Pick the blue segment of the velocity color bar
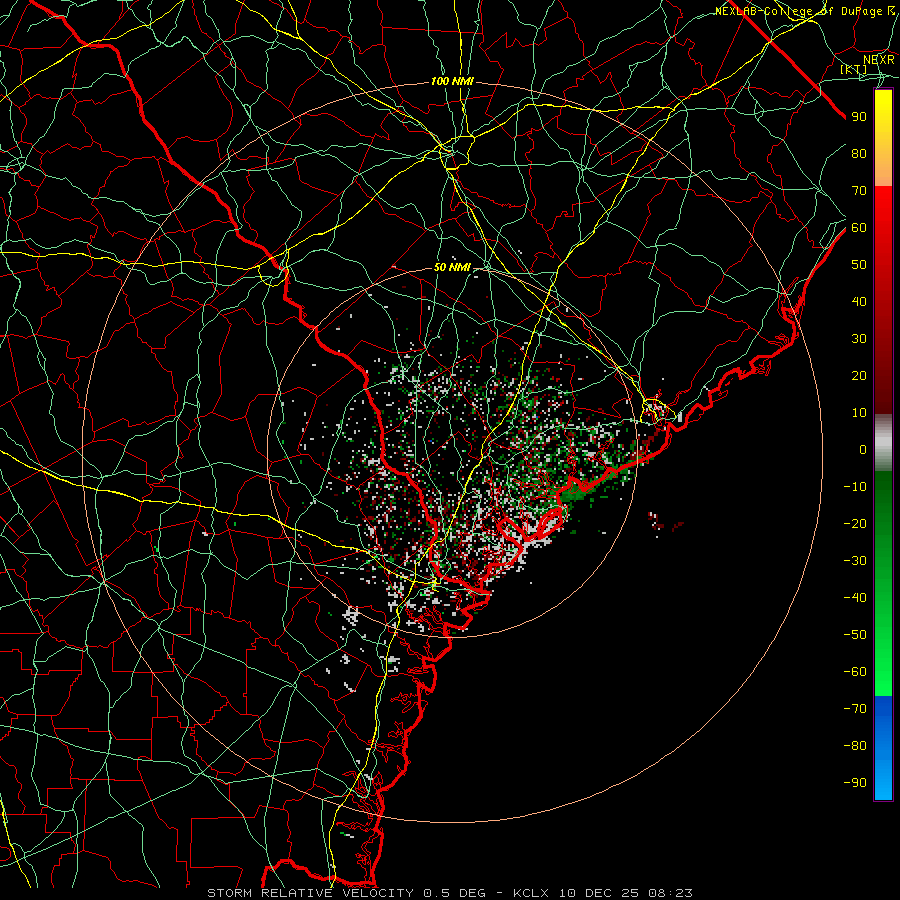The width and height of the screenshot is (900, 900). (x=883, y=748)
